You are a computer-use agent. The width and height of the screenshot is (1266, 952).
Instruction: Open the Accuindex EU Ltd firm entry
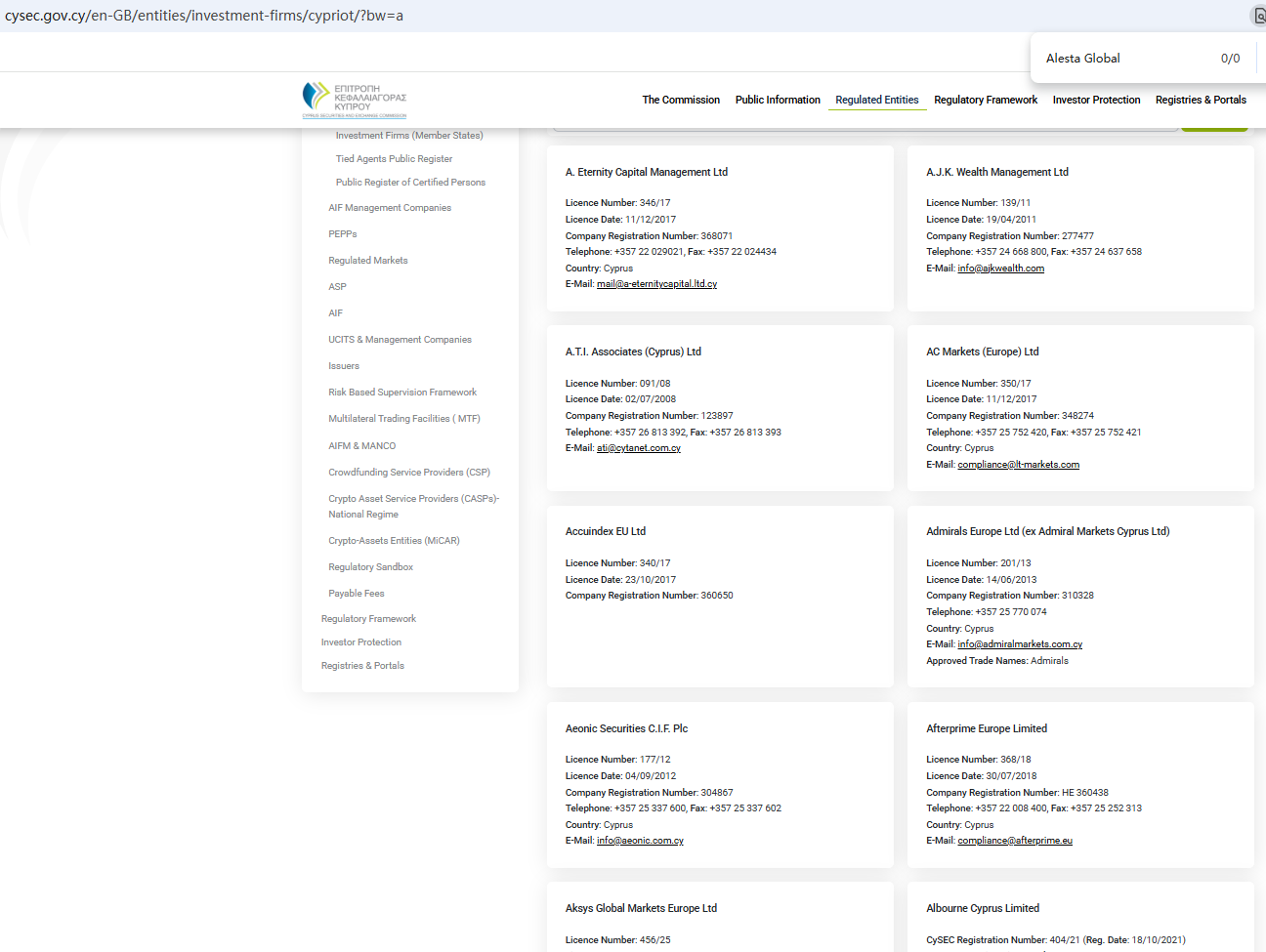coord(606,532)
